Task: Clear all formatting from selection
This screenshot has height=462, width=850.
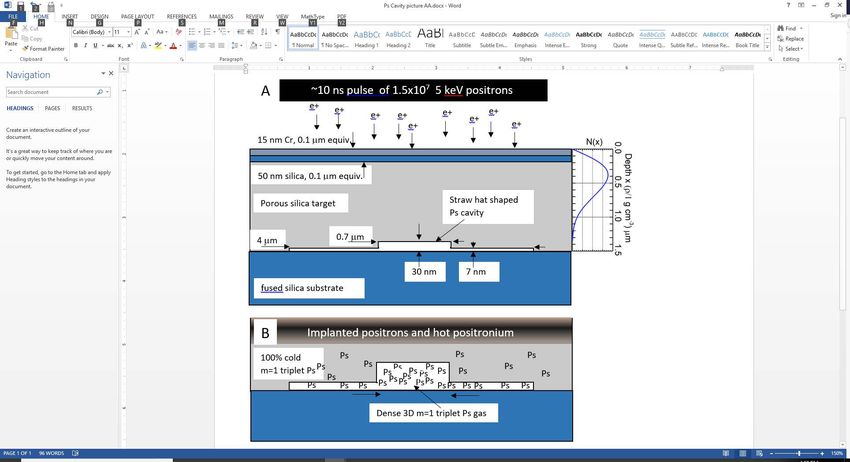Action: point(178,32)
